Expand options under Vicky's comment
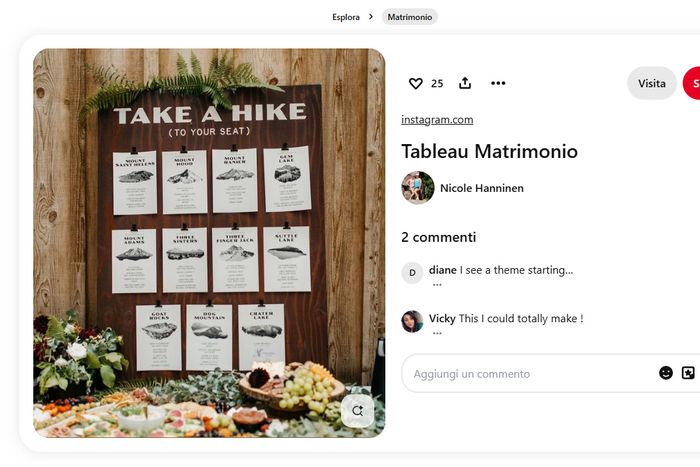Image resolution: width=700 pixels, height=467 pixels. pyautogui.click(x=437, y=333)
